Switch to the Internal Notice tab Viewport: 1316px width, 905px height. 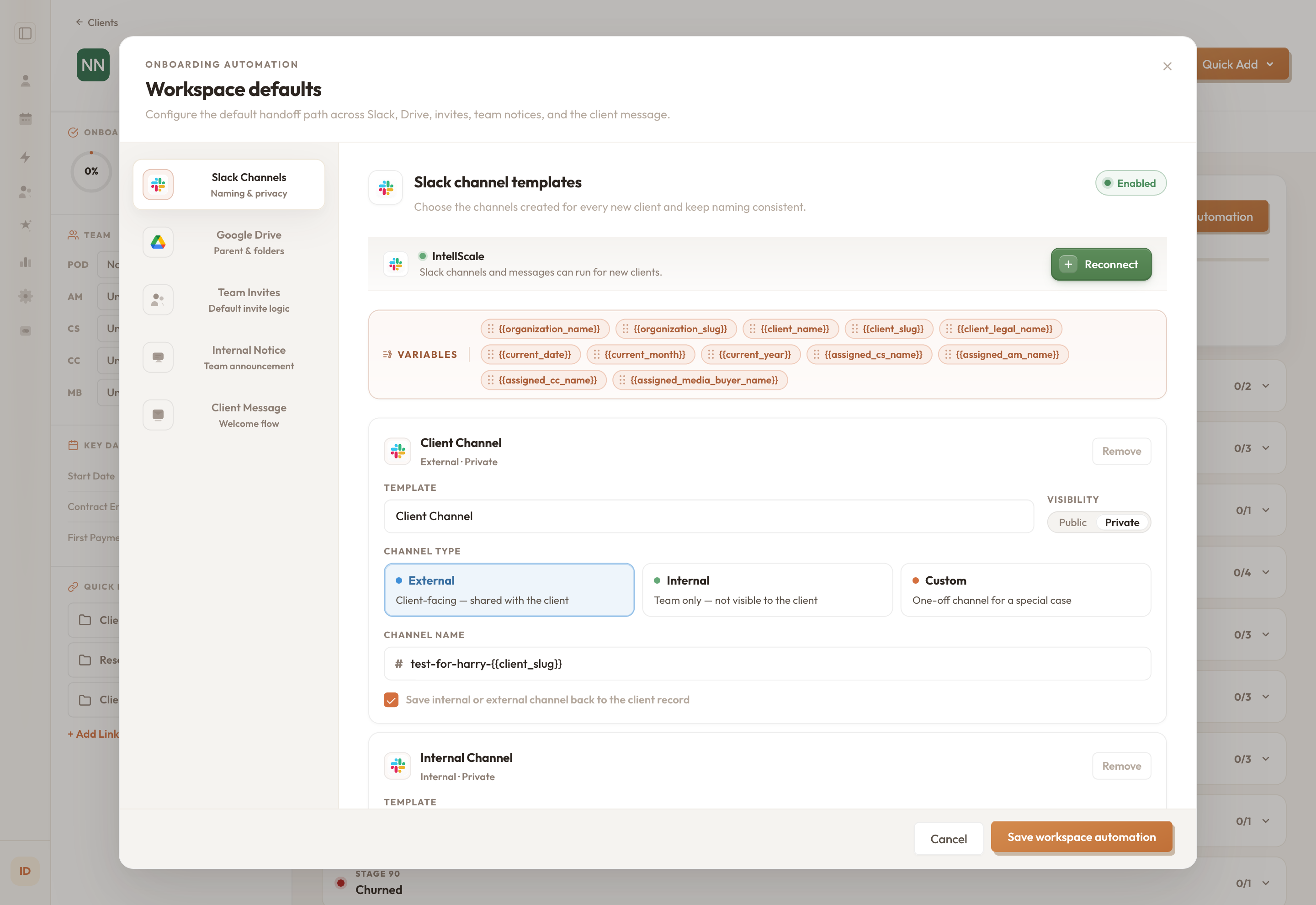coord(228,358)
